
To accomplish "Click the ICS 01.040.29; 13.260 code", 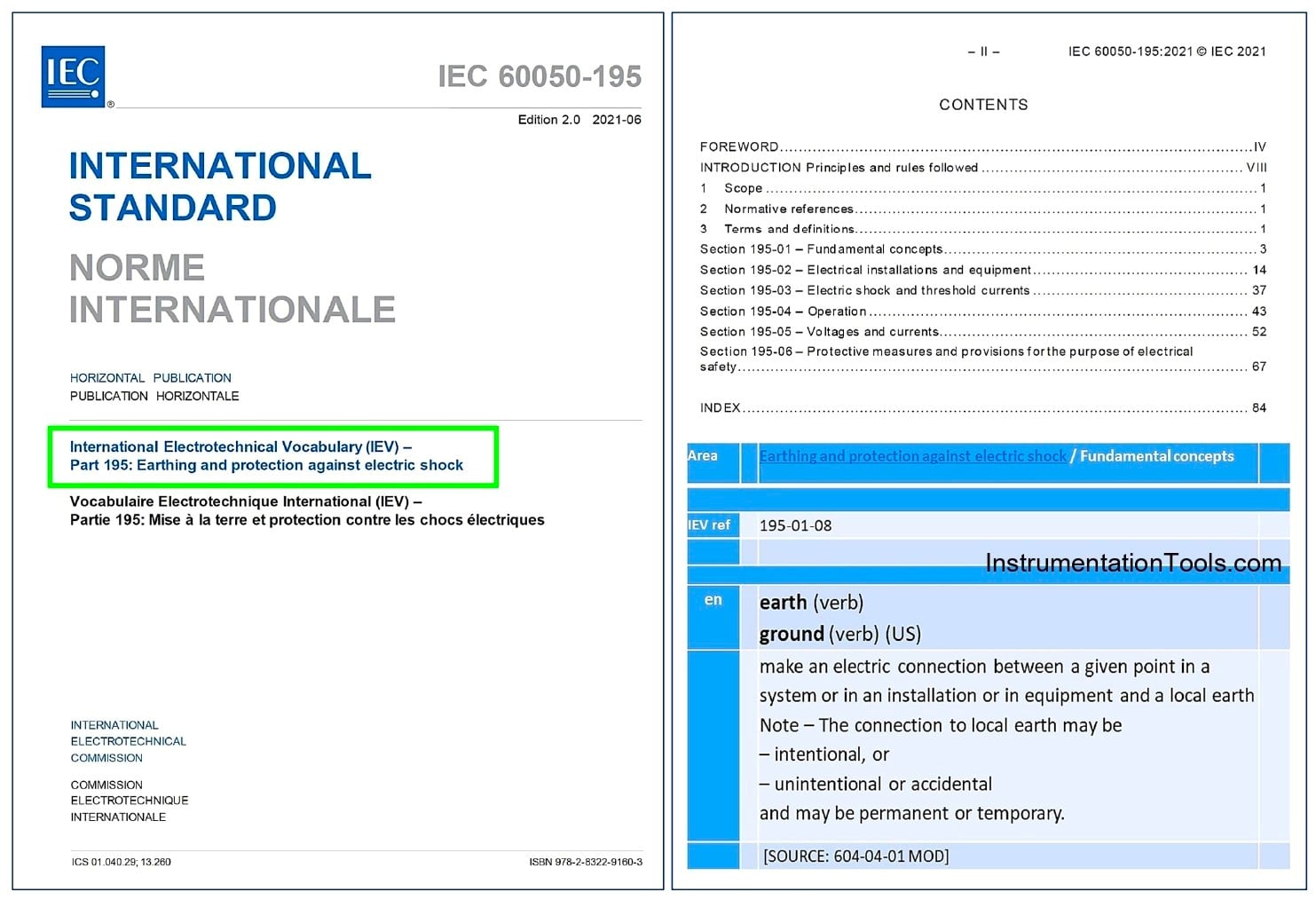I will (x=121, y=862).
